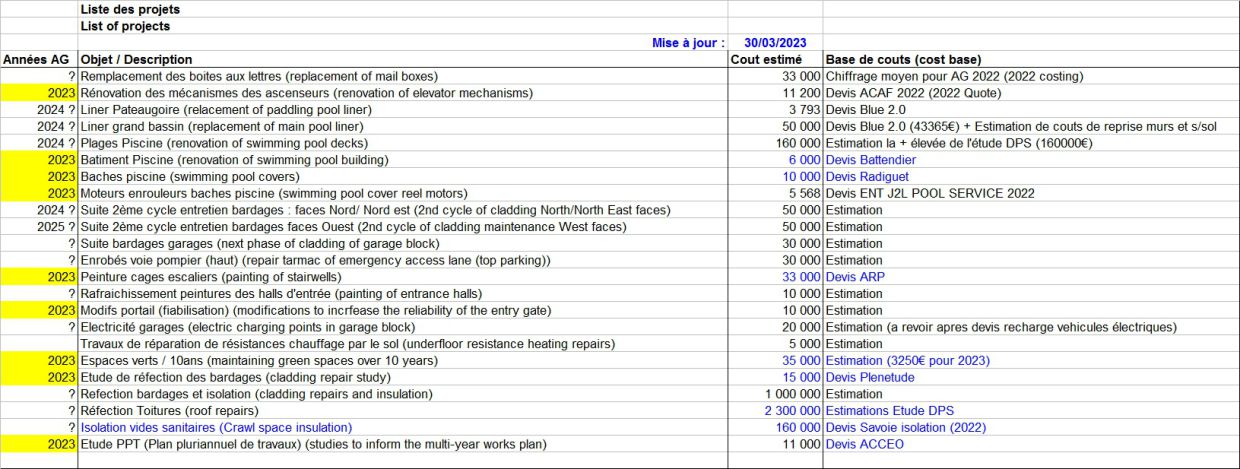Select the "Années AG" column header

(x=38, y=60)
